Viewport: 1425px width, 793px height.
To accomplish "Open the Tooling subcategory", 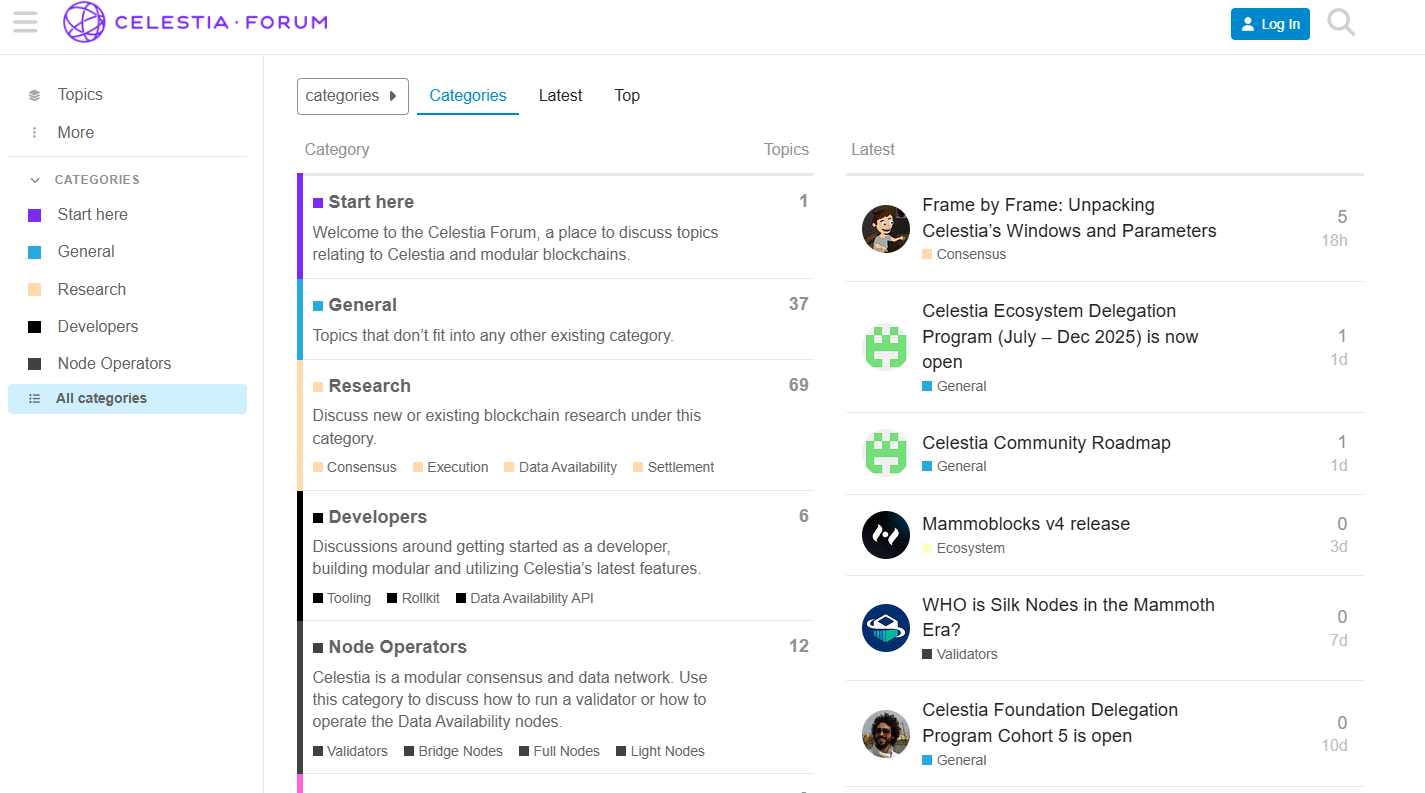I will pyautogui.click(x=342, y=598).
